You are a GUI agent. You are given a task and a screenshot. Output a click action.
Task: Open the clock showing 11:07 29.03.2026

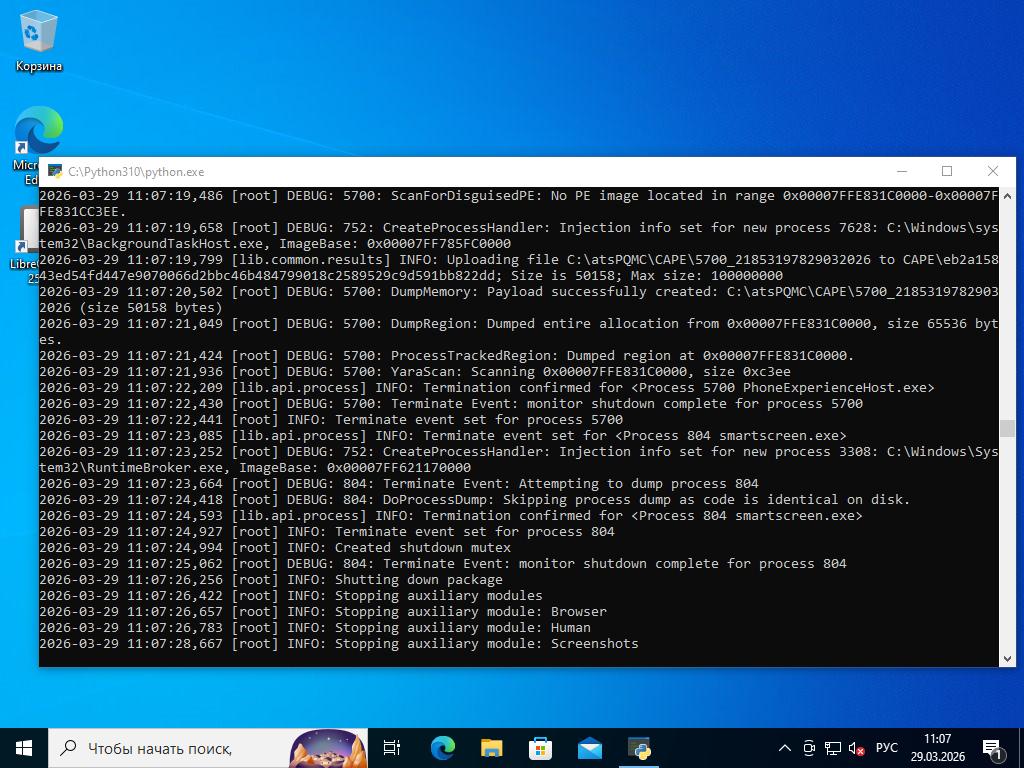(937, 747)
